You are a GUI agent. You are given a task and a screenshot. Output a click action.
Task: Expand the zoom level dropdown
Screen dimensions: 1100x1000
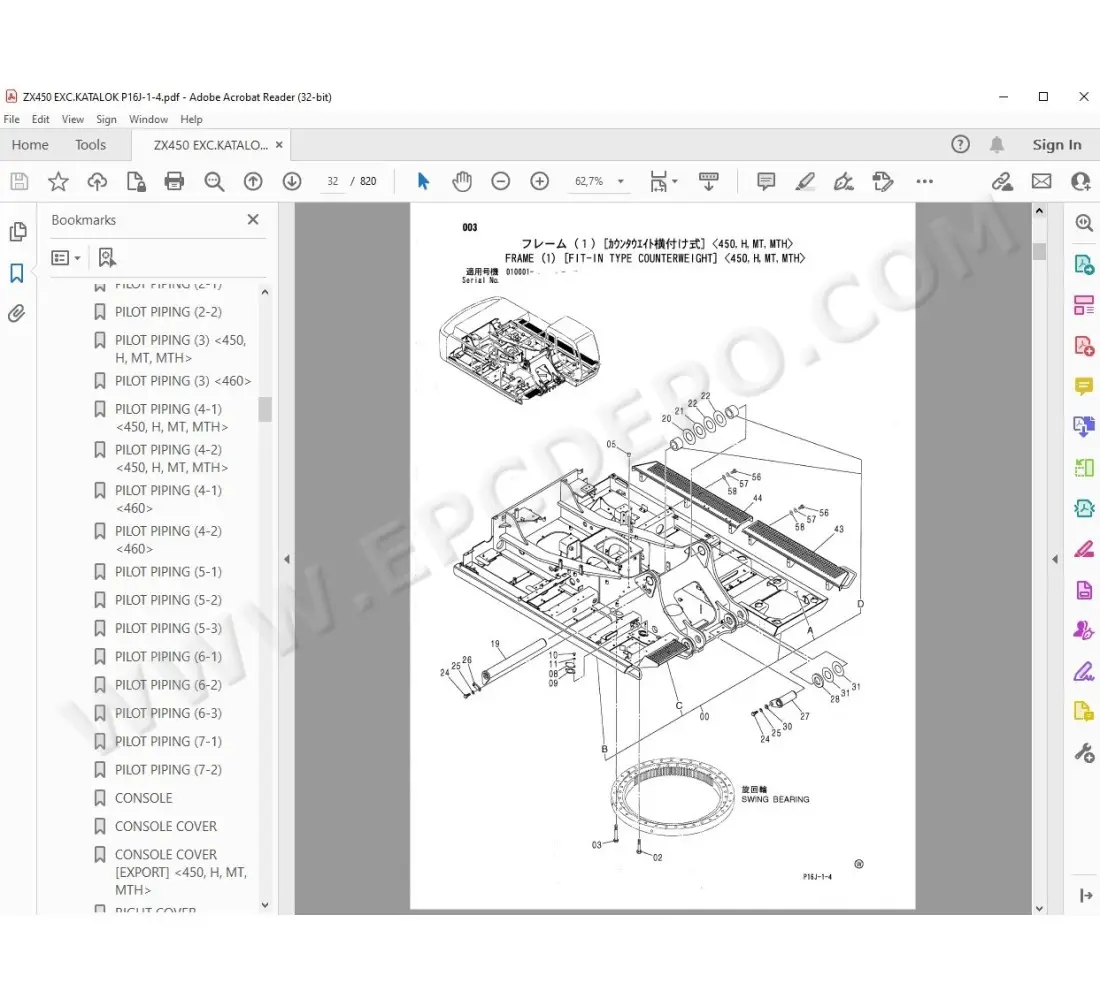[x=621, y=182]
